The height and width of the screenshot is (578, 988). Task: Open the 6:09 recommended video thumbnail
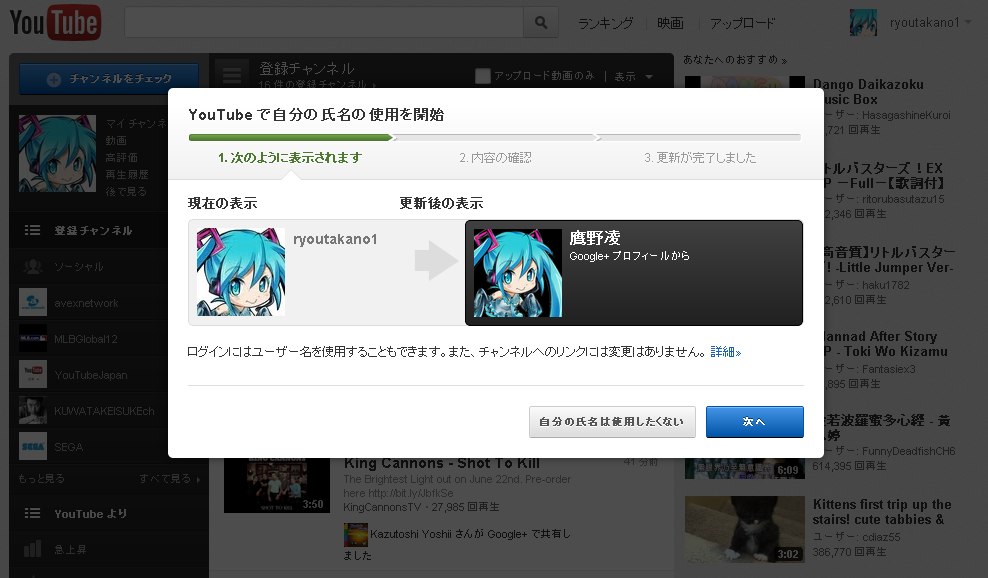745,468
